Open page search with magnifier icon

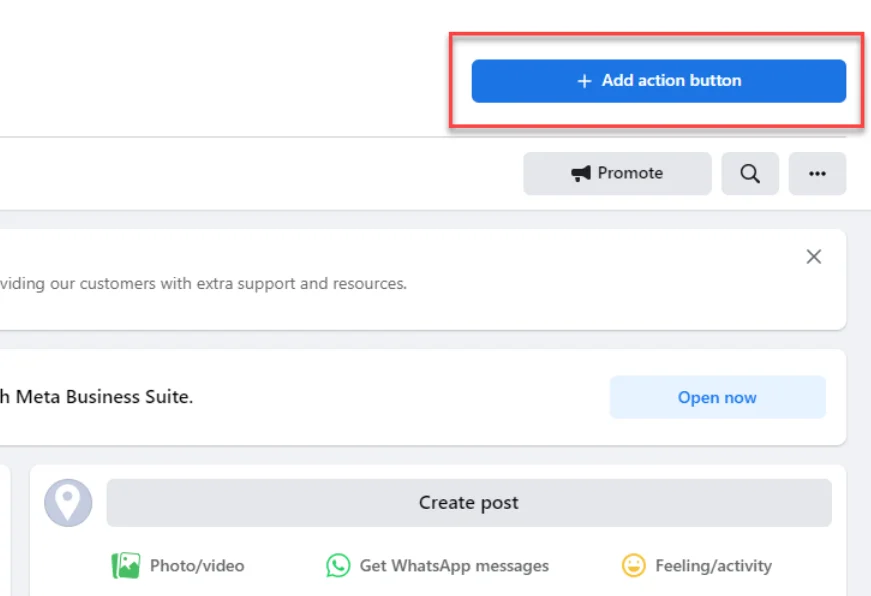[x=750, y=174]
